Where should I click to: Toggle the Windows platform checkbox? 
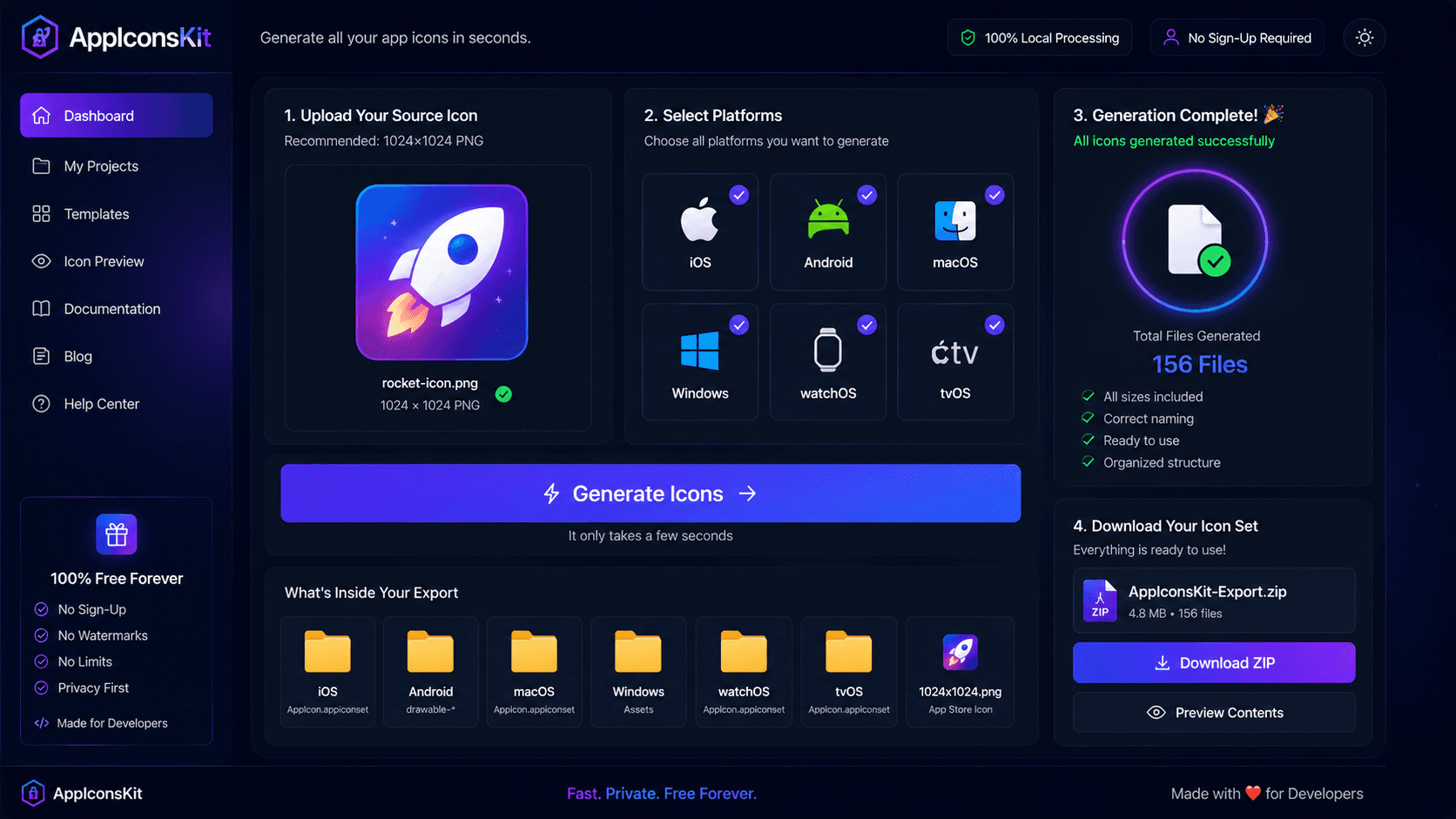click(738, 325)
